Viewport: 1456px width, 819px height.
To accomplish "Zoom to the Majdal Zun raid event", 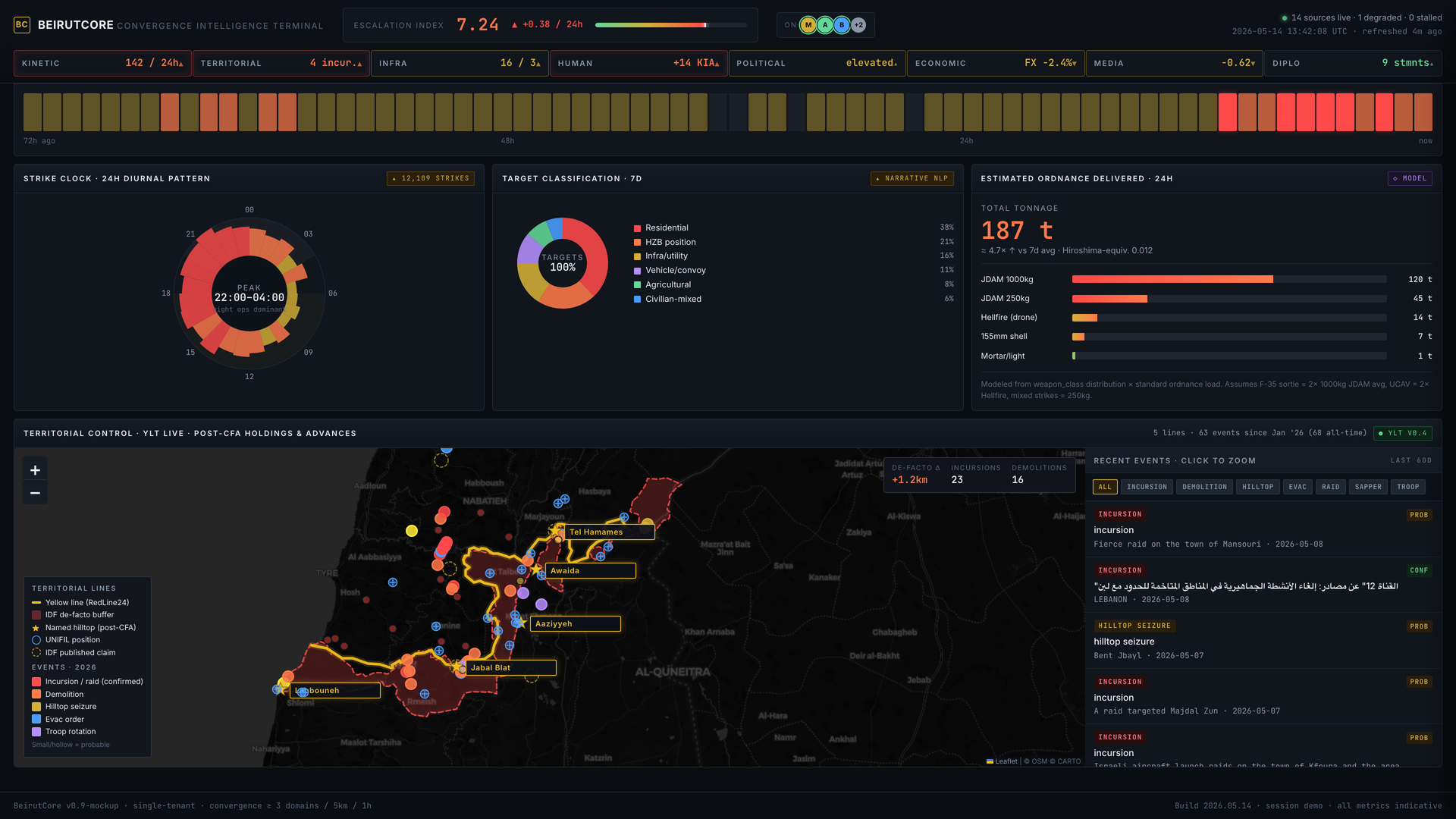I will (x=1263, y=696).
